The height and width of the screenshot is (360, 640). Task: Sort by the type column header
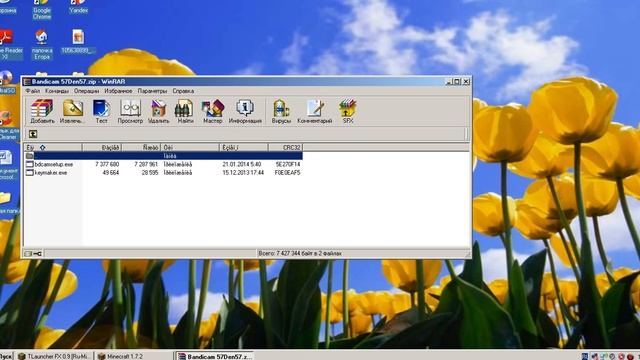[190, 147]
